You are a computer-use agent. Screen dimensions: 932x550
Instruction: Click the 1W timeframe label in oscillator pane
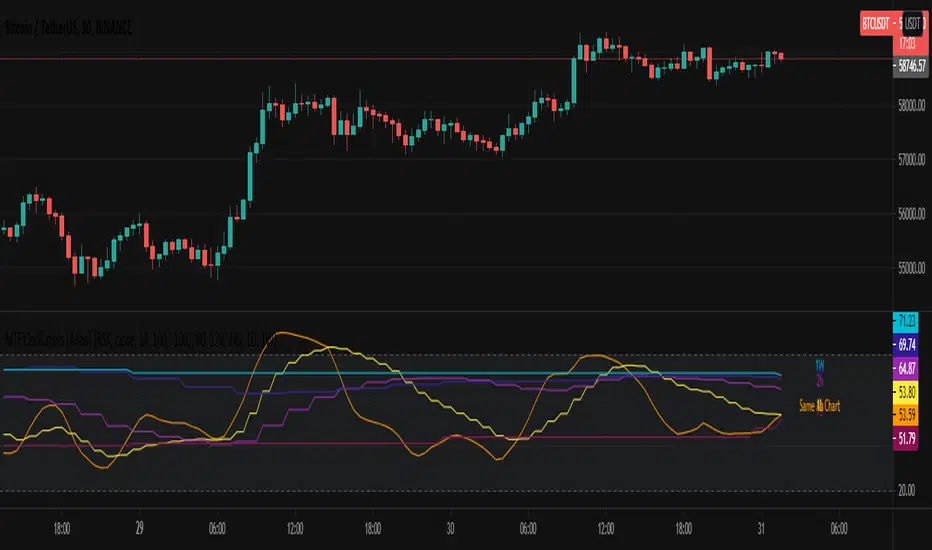pos(820,365)
